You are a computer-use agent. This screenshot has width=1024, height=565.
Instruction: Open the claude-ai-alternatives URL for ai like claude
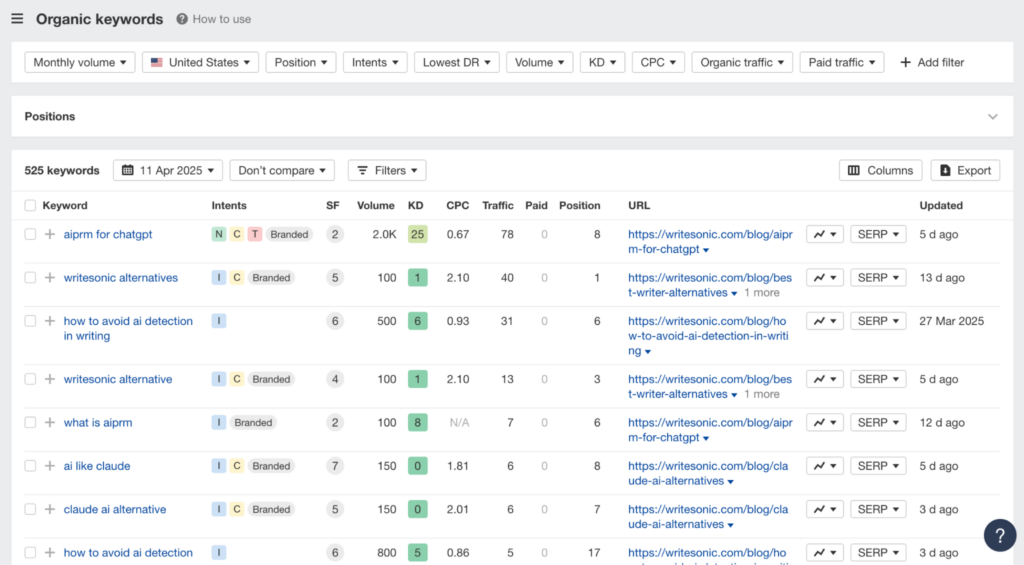click(708, 474)
